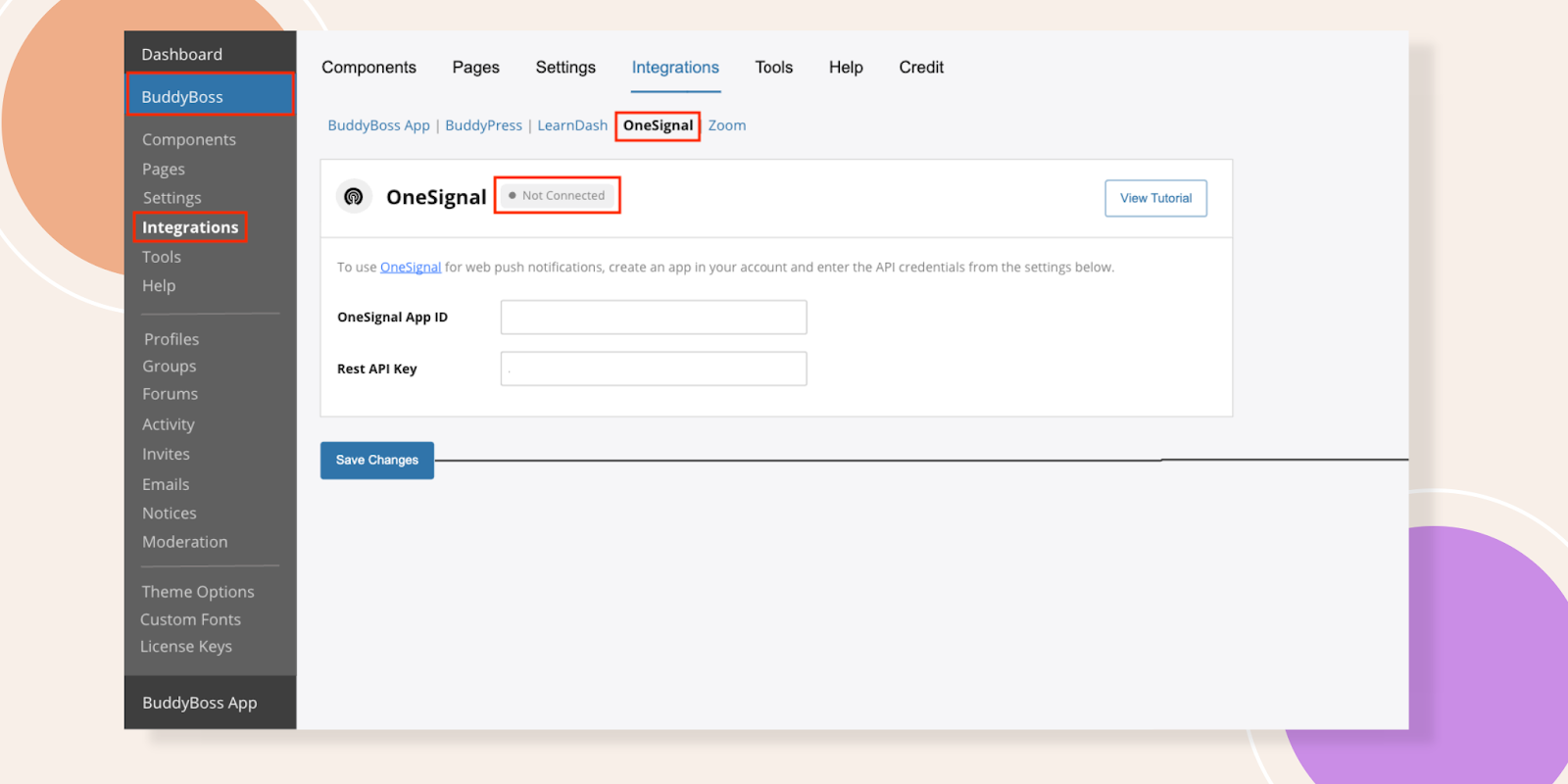The image size is (1568, 784).
Task: Open Custom Fonts in the sidebar
Action: pos(190,619)
